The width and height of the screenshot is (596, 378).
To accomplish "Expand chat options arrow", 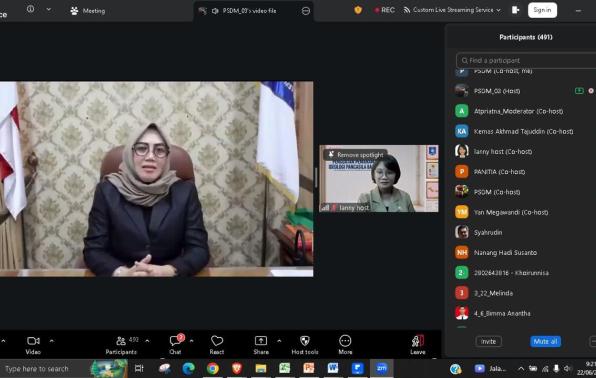I will tap(192, 341).
